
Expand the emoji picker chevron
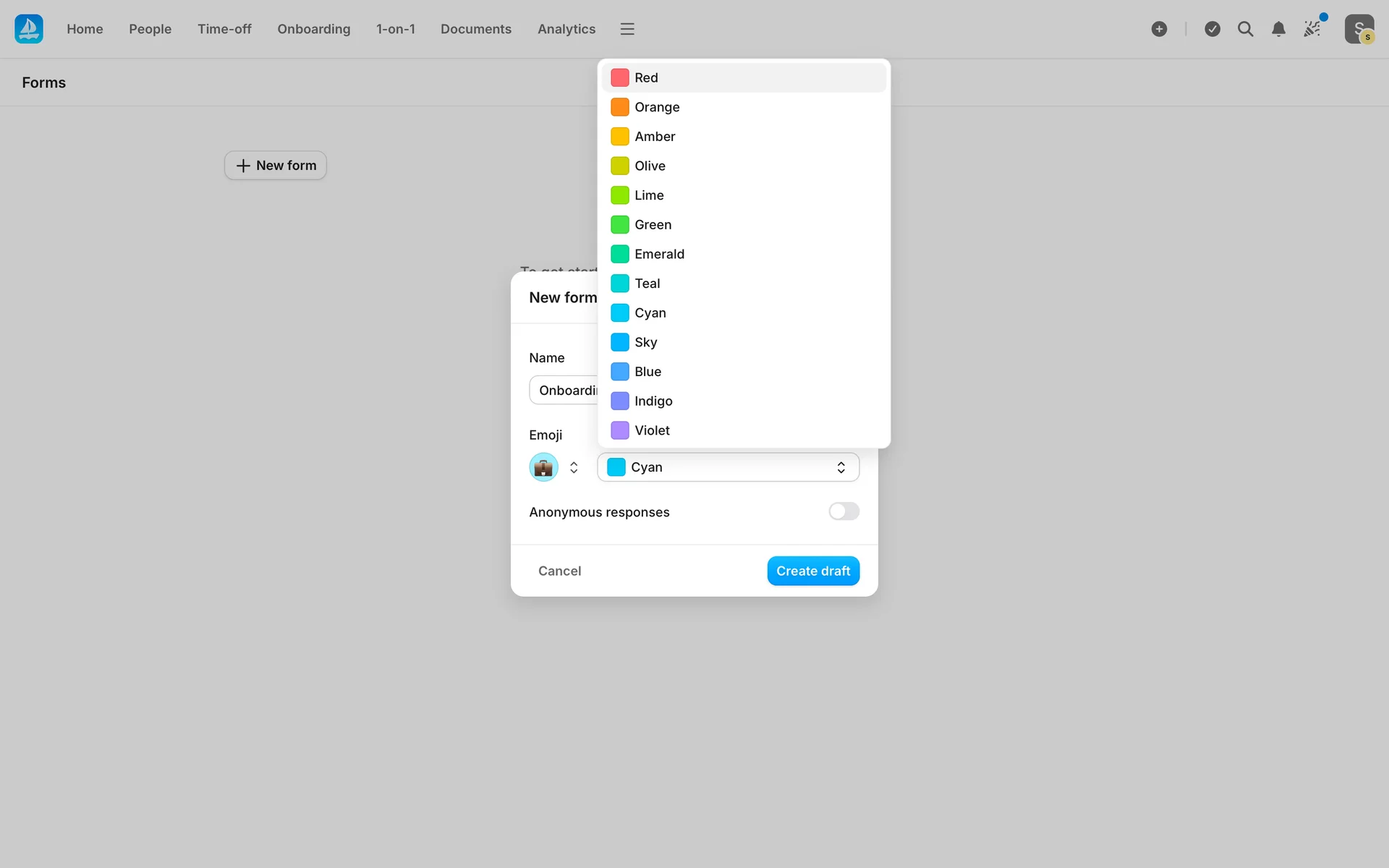[x=574, y=467]
